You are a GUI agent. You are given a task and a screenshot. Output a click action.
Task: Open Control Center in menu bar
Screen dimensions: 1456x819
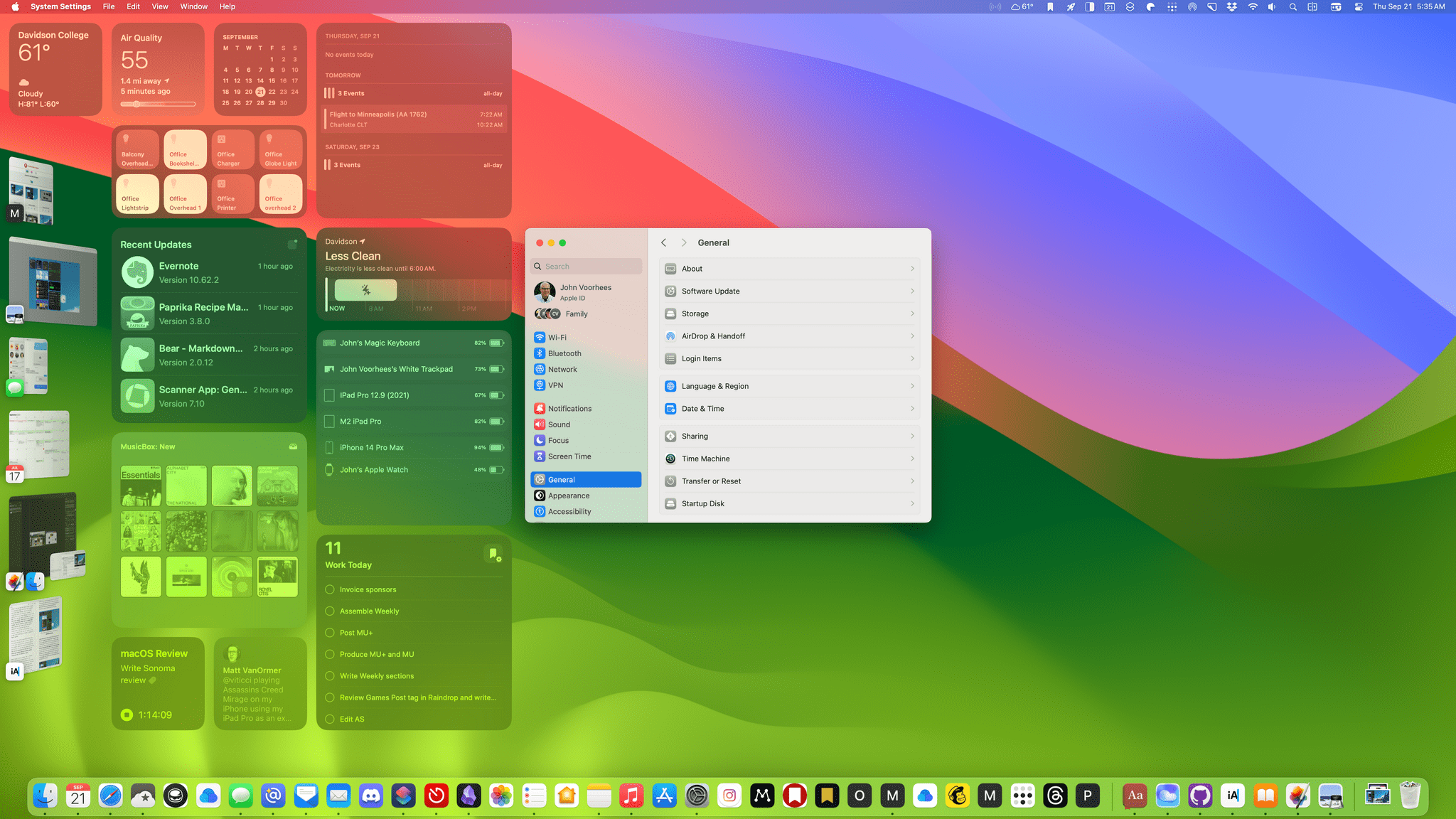[x=1359, y=6]
